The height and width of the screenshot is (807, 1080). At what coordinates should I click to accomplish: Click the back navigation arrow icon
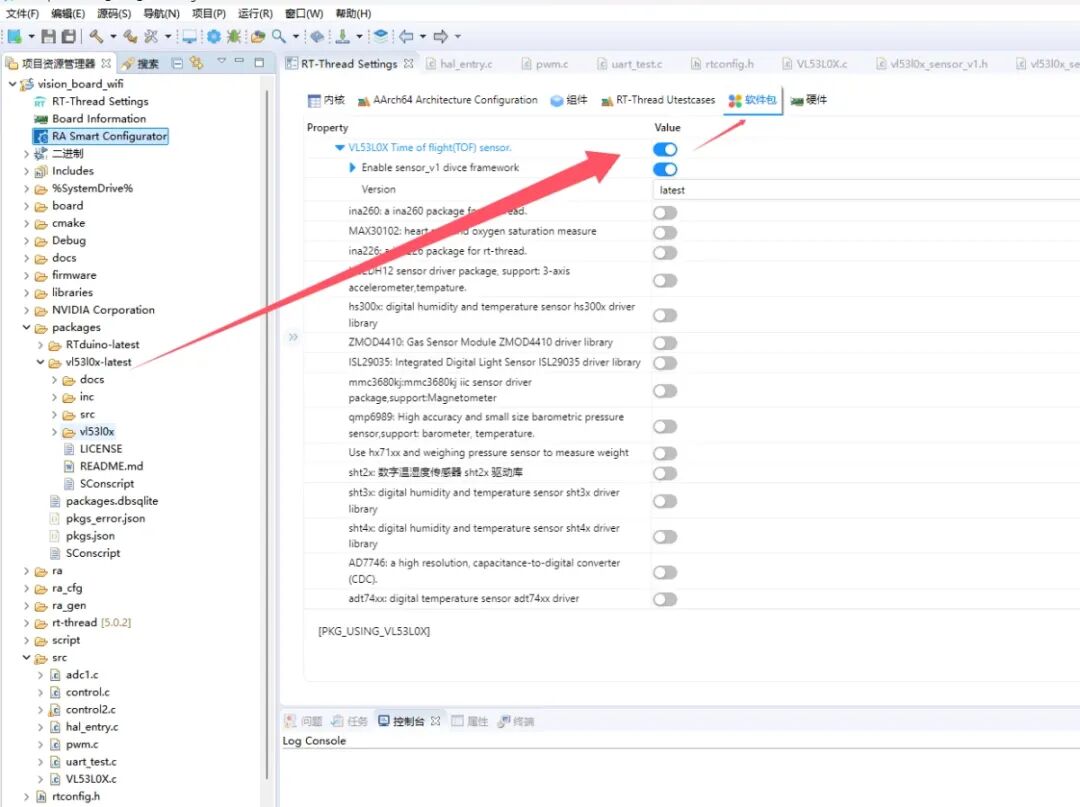click(406, 36)
